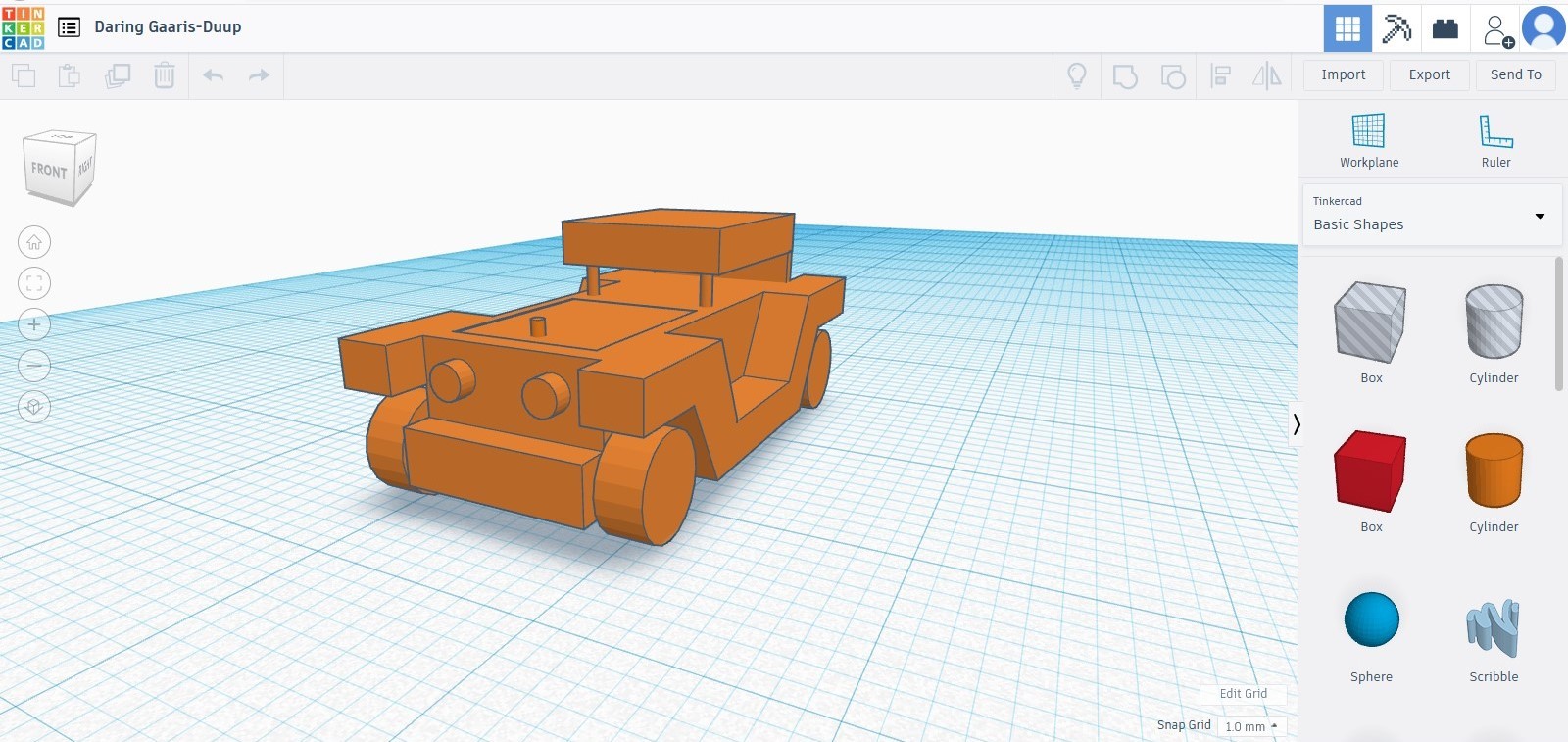Select the Ruler tool
Image resolution: width=1568 pixels, height=742 pixels.
[x=1495, y=140]
